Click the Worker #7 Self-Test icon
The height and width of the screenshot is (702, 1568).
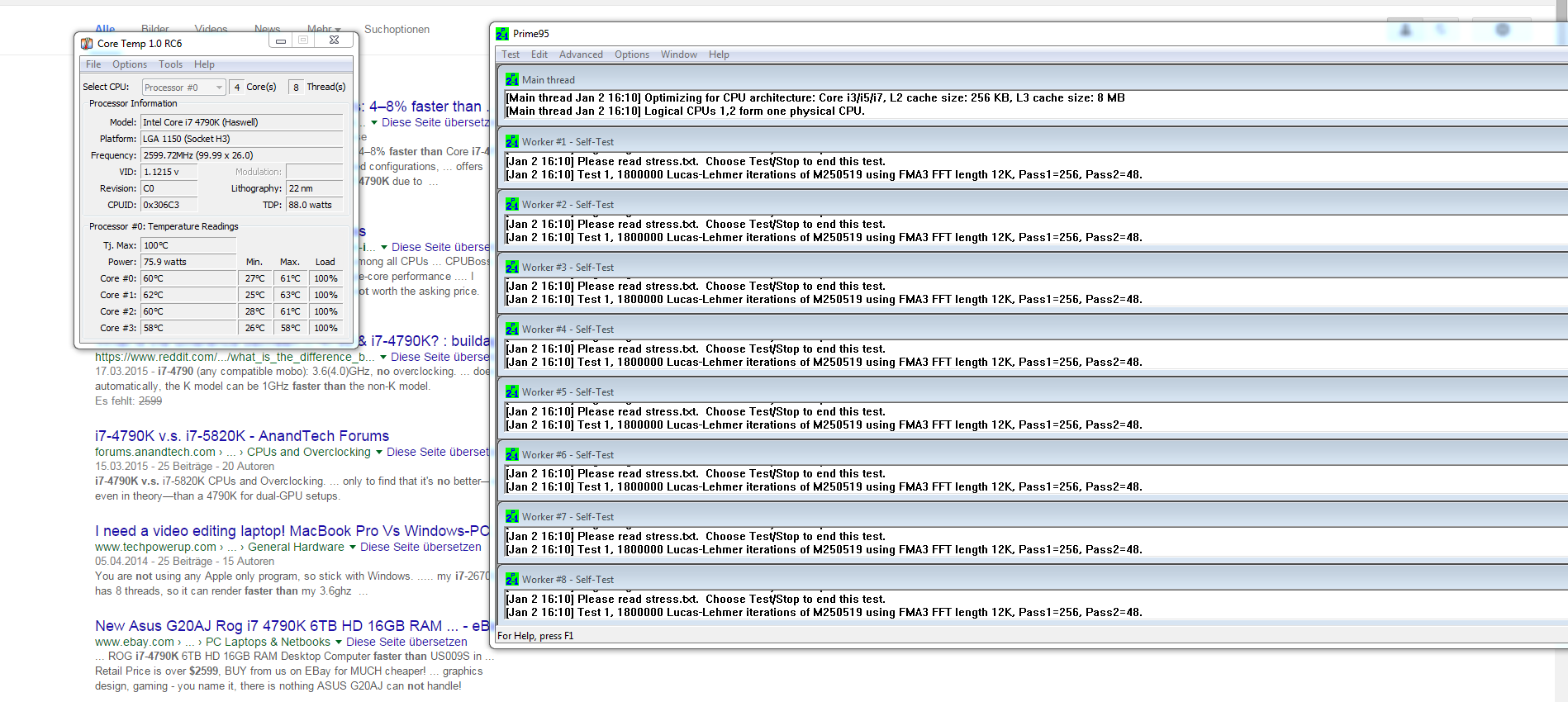(x=512, y=517)
